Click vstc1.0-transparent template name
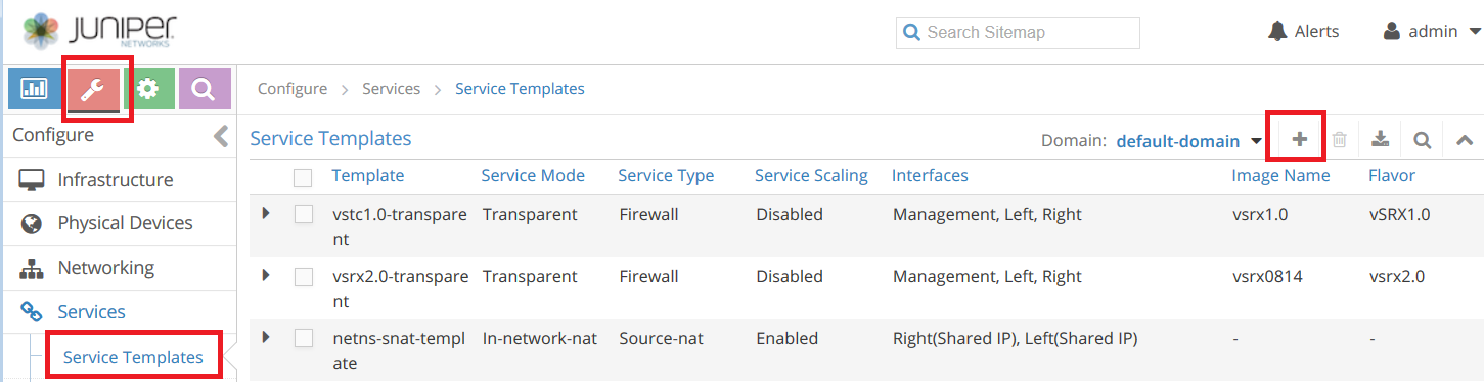This screenshot has width=1484, height=382. click(x=400, y=227)
